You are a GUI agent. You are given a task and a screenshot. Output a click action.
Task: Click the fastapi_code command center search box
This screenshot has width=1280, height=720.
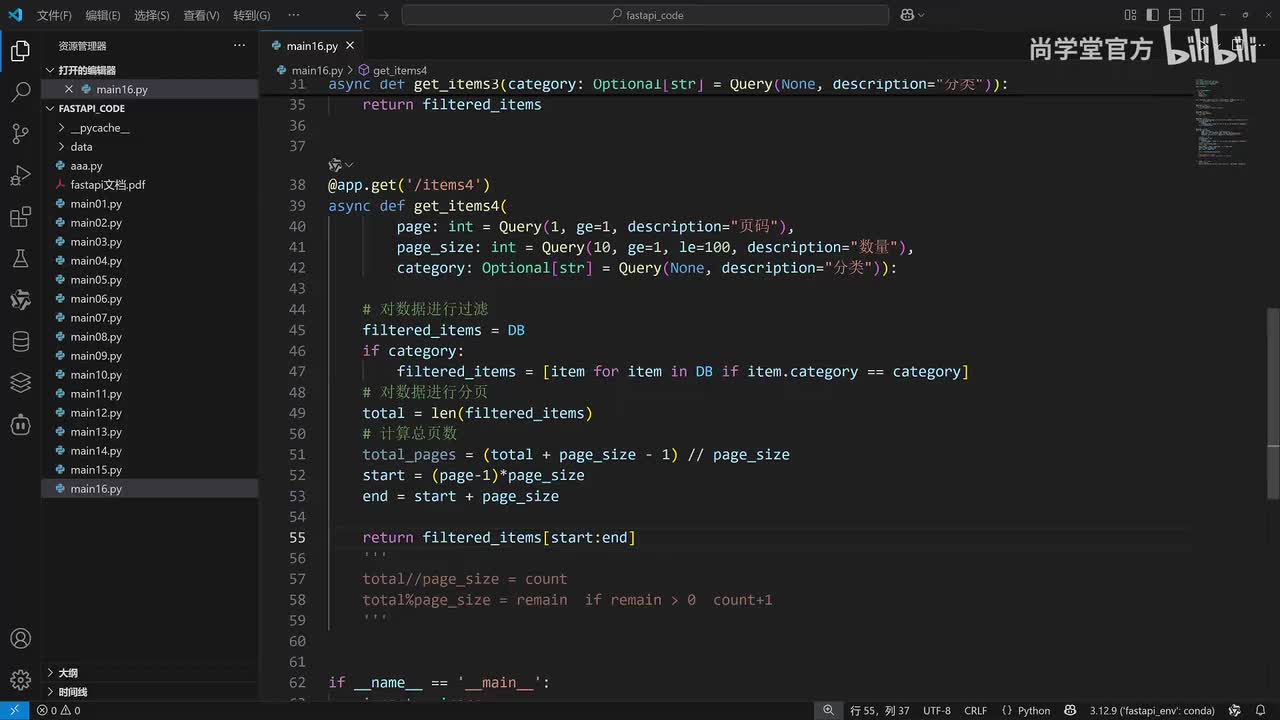click(646, 15)
